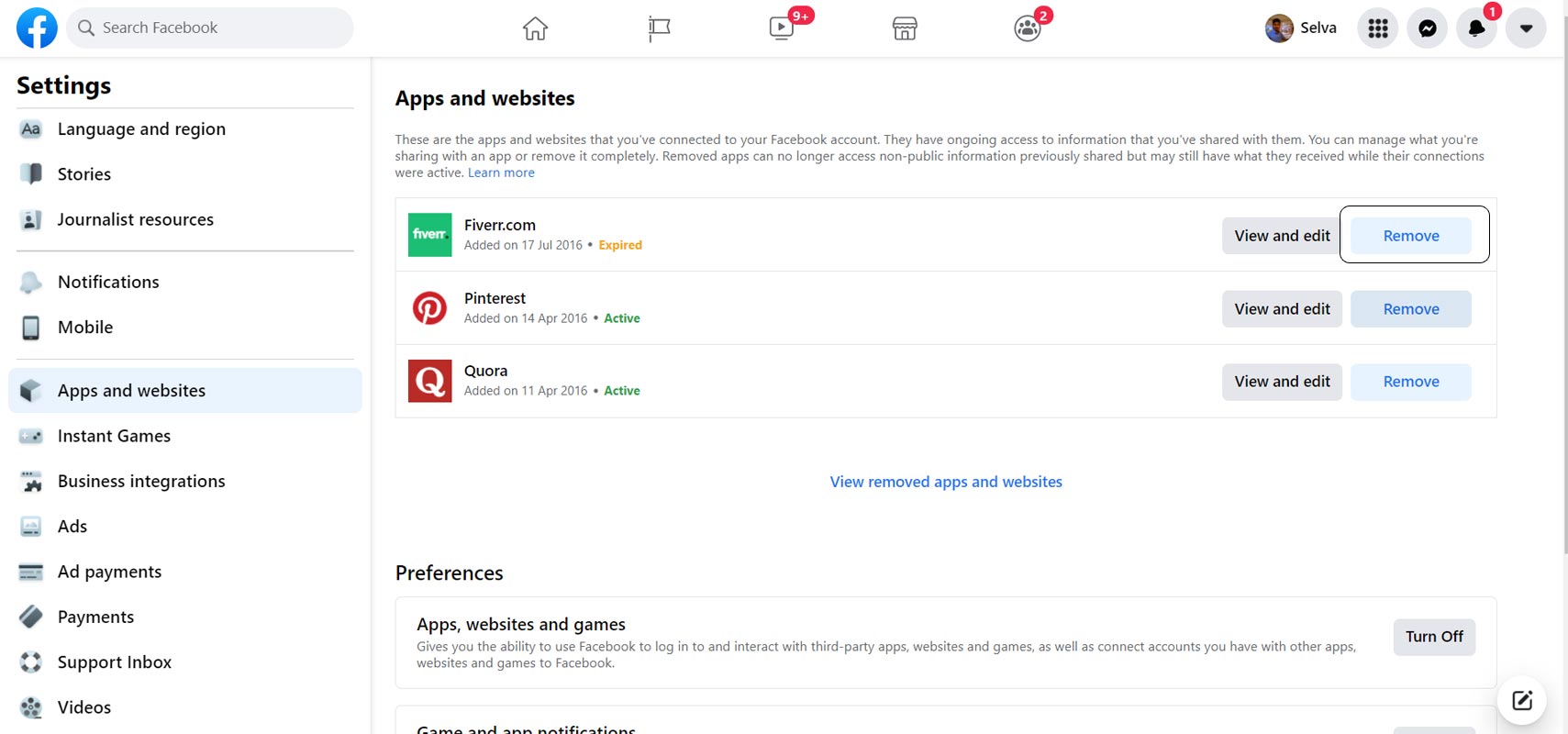
Task: Click the Business integrations icon
Action: point(31,481)
